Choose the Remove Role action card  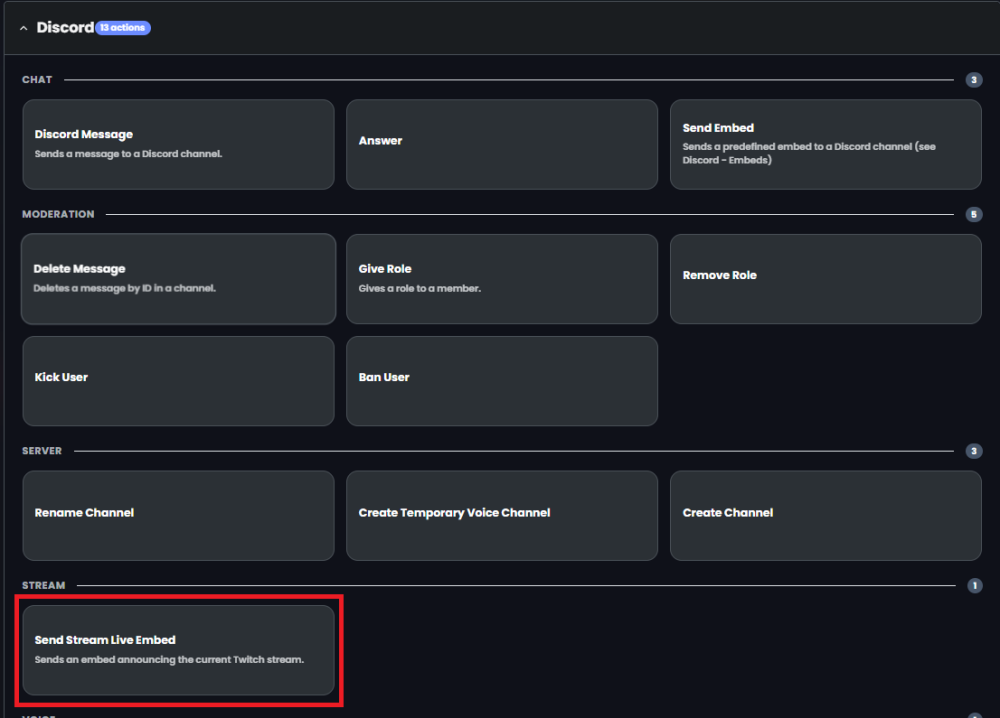(x=826, y=279)
